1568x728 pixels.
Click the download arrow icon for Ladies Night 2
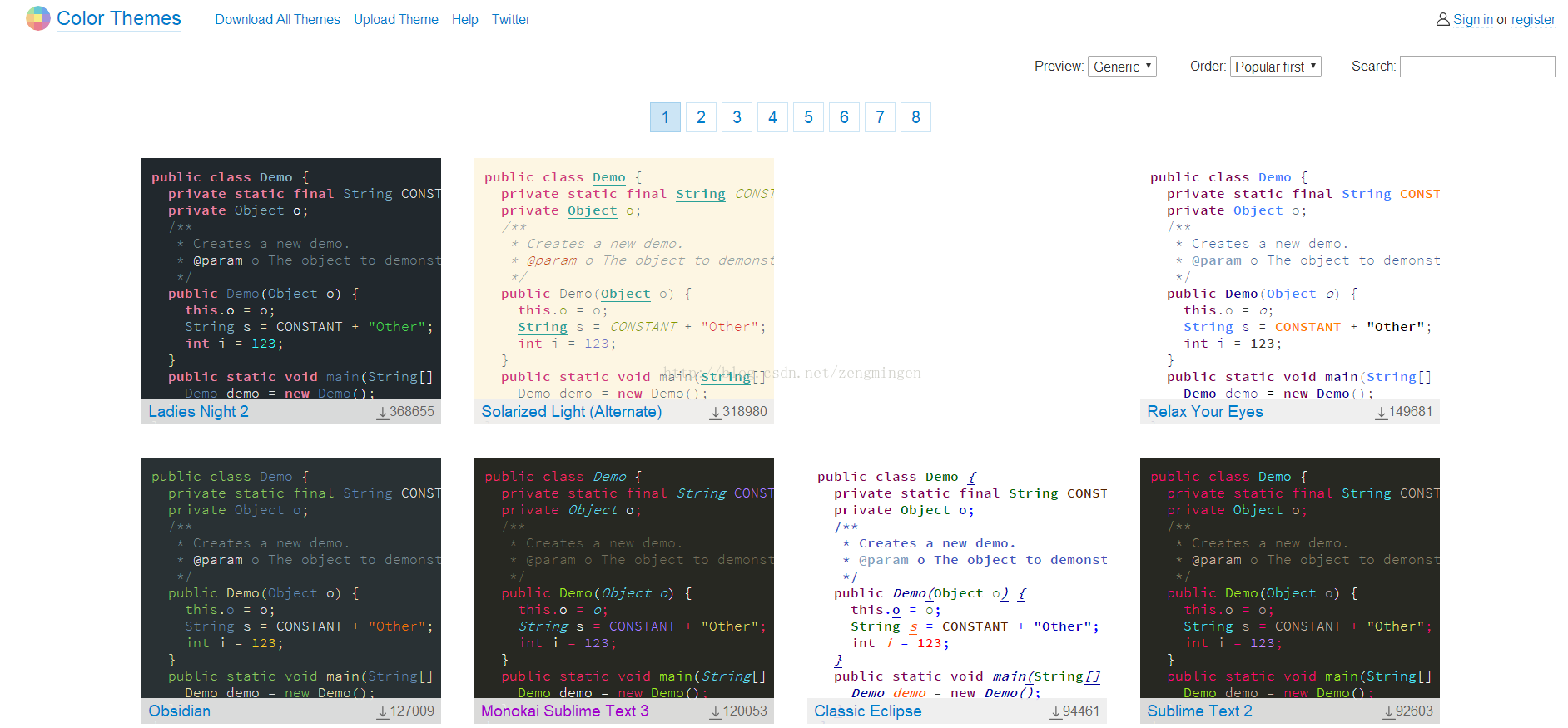[383, 412]
